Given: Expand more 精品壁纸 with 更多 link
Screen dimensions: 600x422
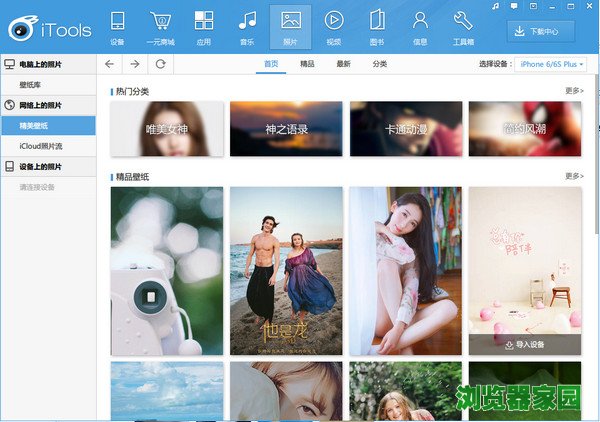Looking at the screenshot, I should point(573,176).
